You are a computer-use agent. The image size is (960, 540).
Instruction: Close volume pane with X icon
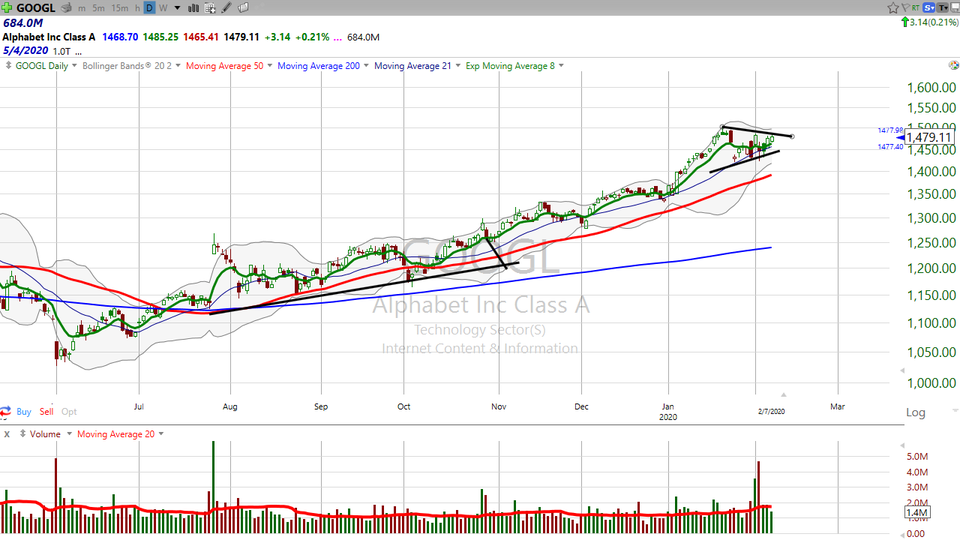7,434
